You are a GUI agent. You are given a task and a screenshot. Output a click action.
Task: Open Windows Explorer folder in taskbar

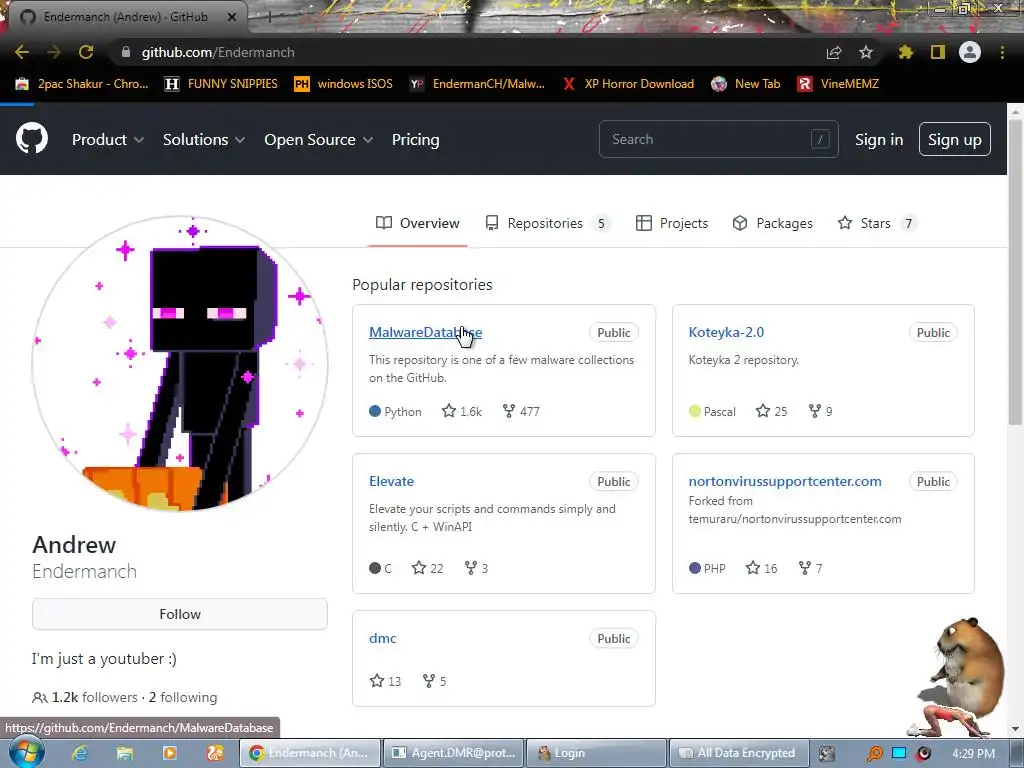pyautogui.click(x=125, y=754)
